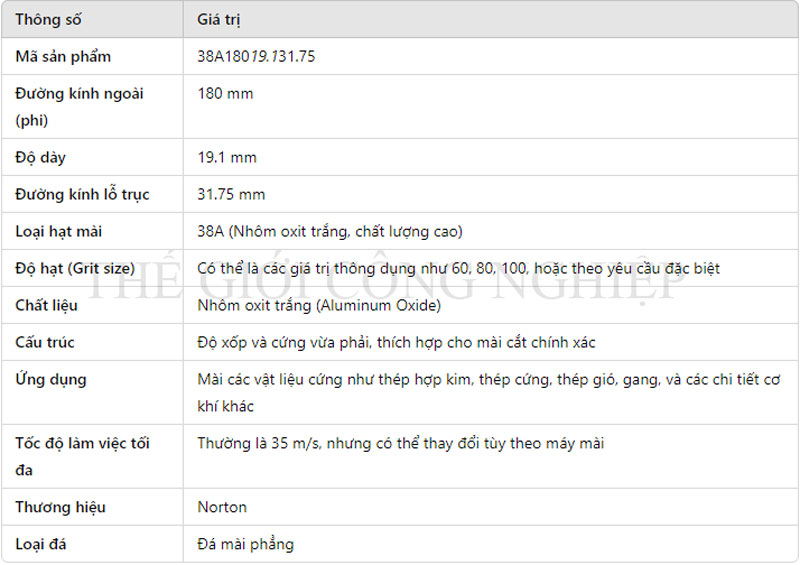Select the "Nhôm oxit trắng (Aluminum Oxide)" value
The height and width of the screenshot is (565, 800).
(319, 306)
